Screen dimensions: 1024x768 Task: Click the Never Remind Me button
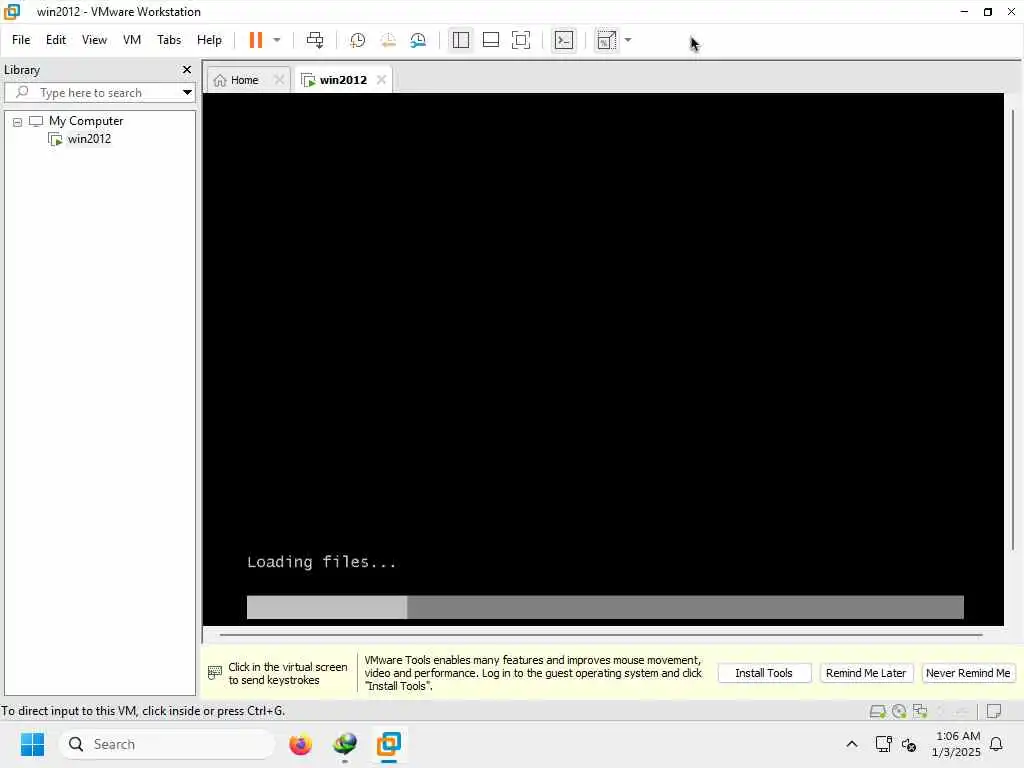[968, 673]
